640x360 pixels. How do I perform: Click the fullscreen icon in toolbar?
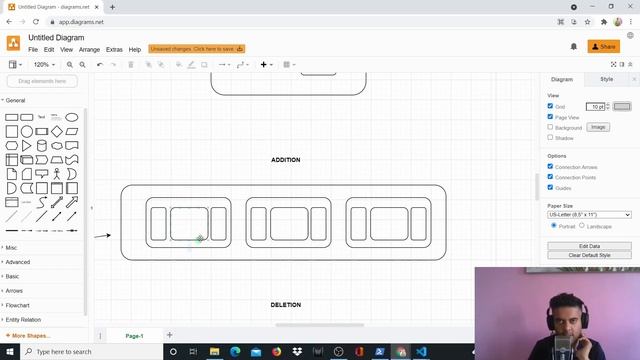[613, 64]
